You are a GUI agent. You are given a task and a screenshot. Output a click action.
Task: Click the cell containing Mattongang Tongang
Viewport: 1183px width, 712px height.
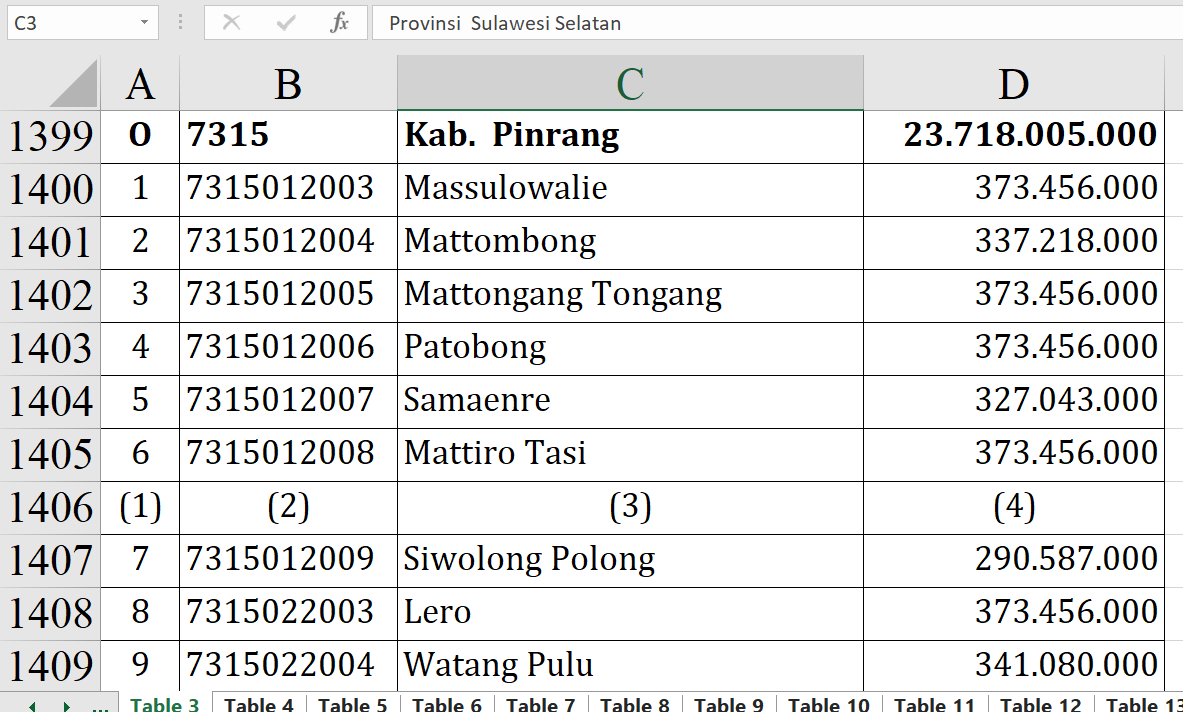630,294
